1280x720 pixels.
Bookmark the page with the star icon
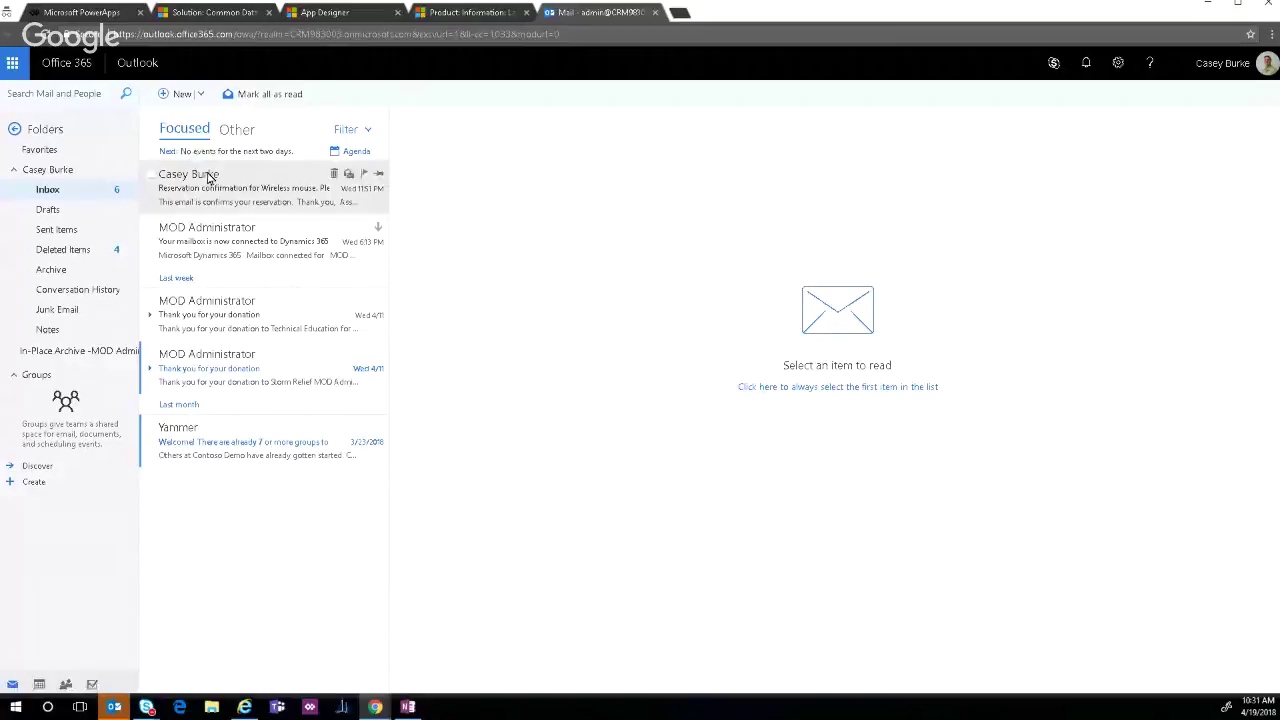pyautogui.click(x=1250, y=34)
